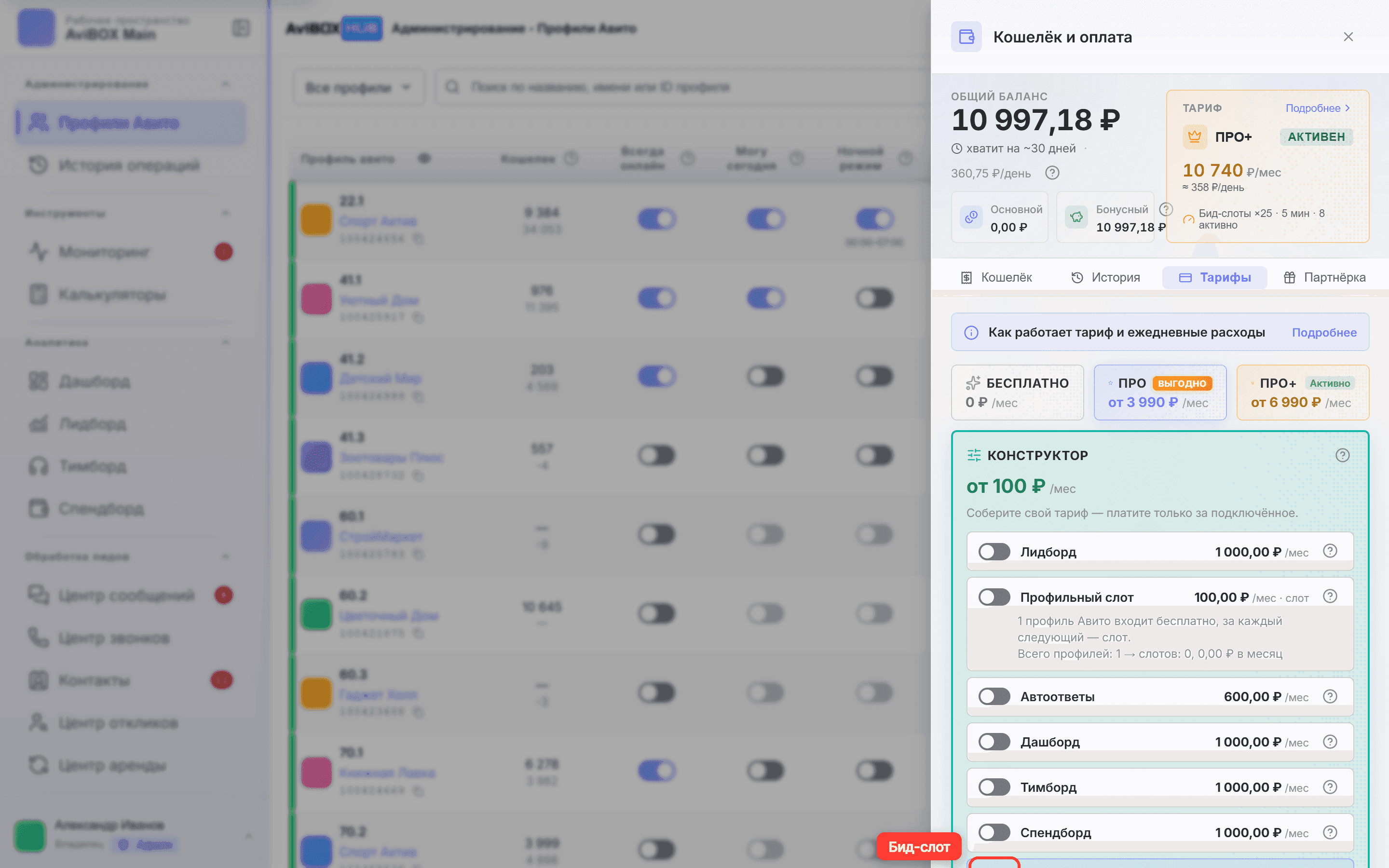Open help icon beside Всегда онлайн column header
This screenshot has width=1389, height=868.
point(688,159)
